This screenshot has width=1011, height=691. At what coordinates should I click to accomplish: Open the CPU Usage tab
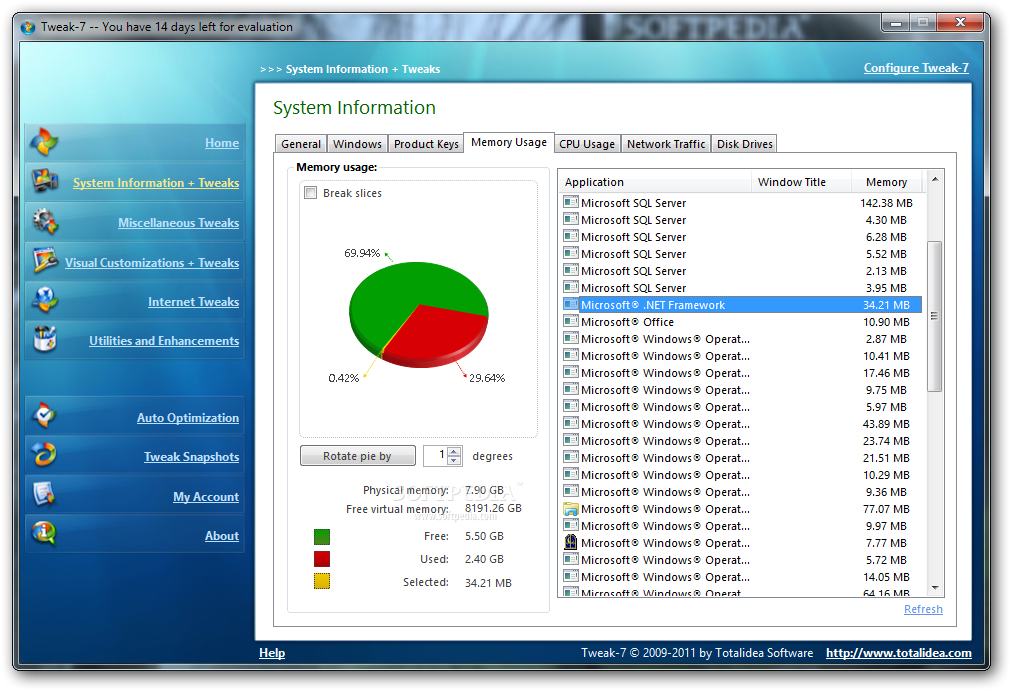[587, 144]
